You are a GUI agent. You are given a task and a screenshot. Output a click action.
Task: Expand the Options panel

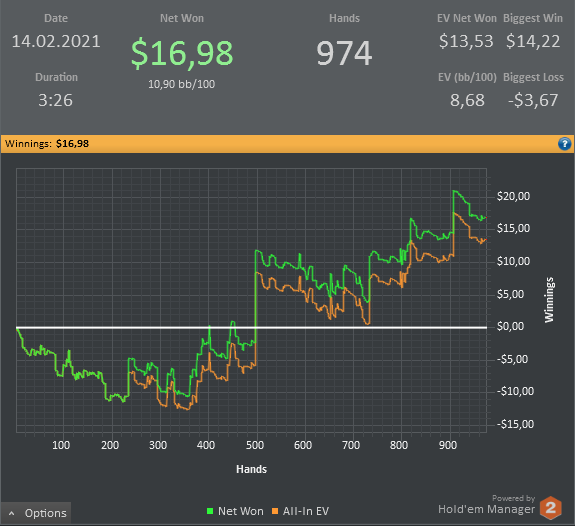click(x=36, y=513)
